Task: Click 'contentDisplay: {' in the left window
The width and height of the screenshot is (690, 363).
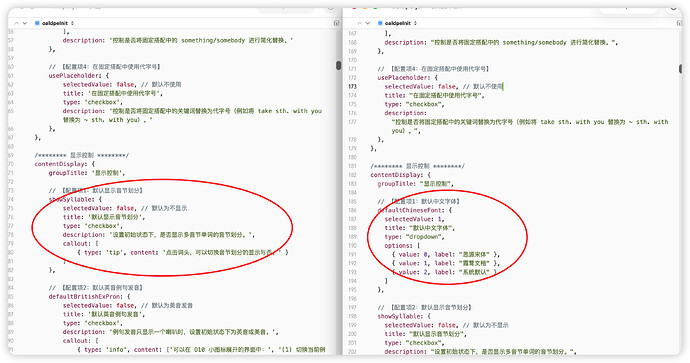Action: 65,164
